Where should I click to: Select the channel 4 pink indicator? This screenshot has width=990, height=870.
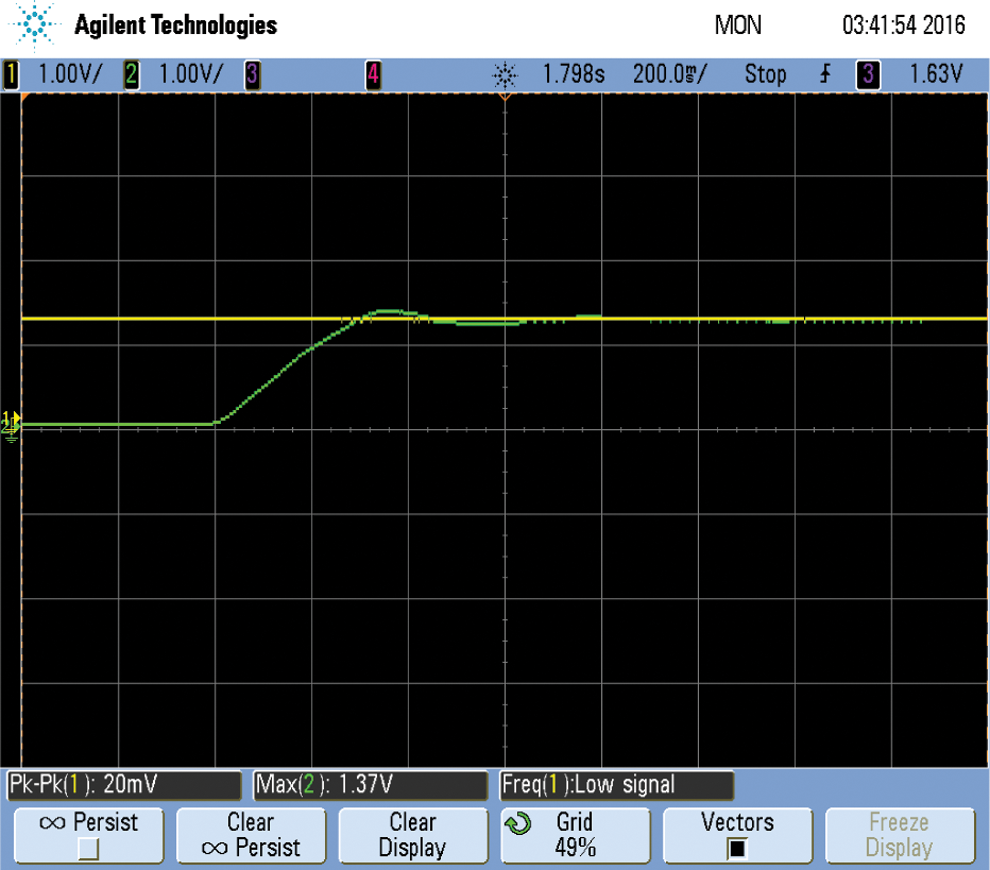point(372,74)
